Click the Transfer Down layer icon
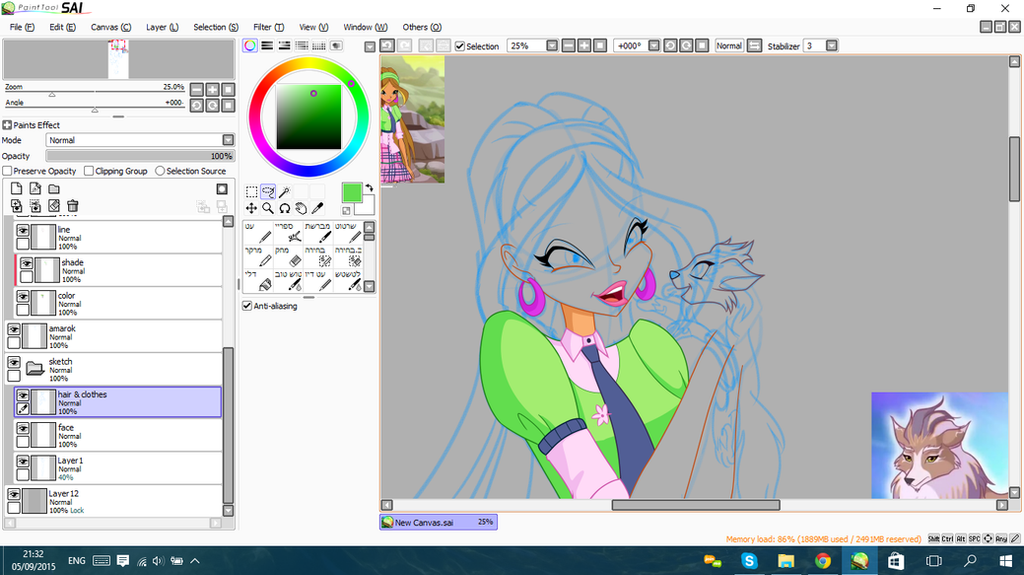This screenshot has width=1024, height=575. click(16, 206)
